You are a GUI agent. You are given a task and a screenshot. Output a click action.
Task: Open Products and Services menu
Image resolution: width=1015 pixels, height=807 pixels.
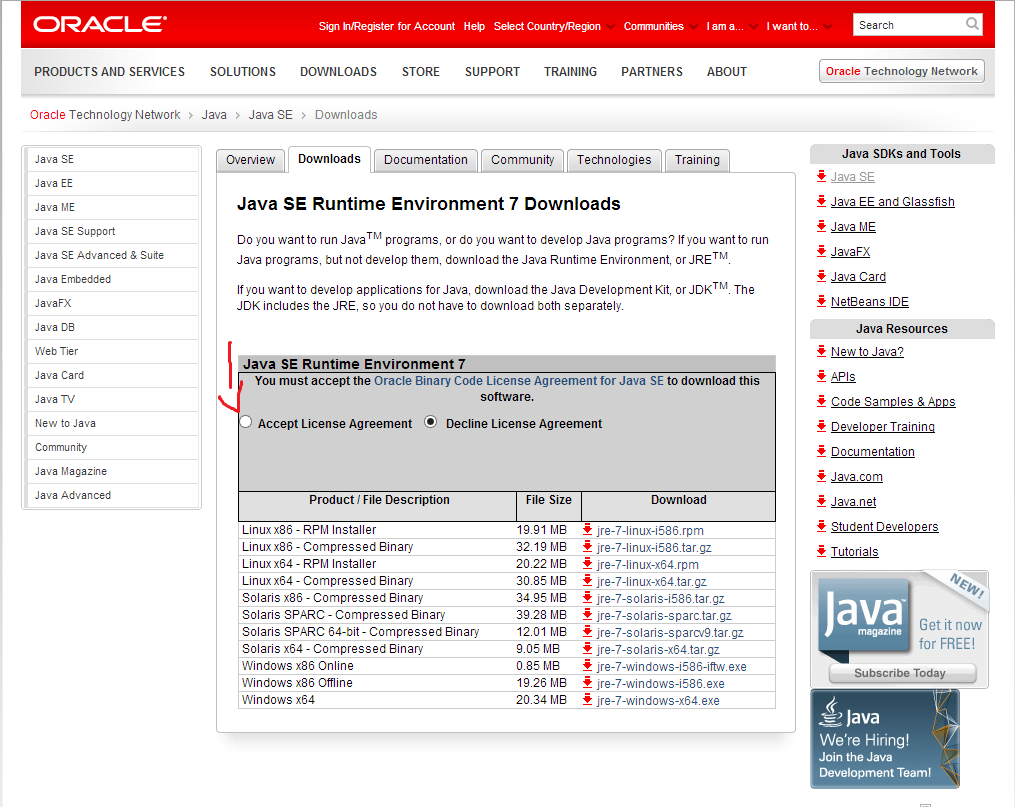point(109,72)
